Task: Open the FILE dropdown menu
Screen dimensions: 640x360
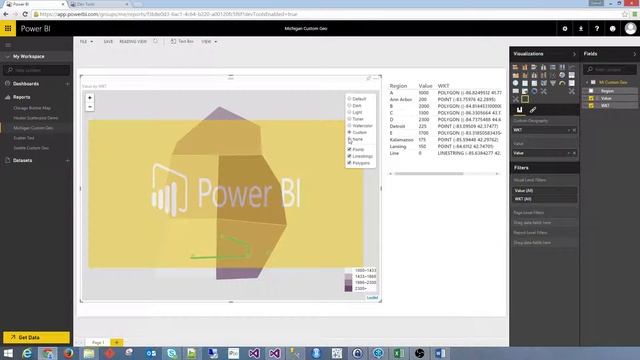Action: coord(86,42)
